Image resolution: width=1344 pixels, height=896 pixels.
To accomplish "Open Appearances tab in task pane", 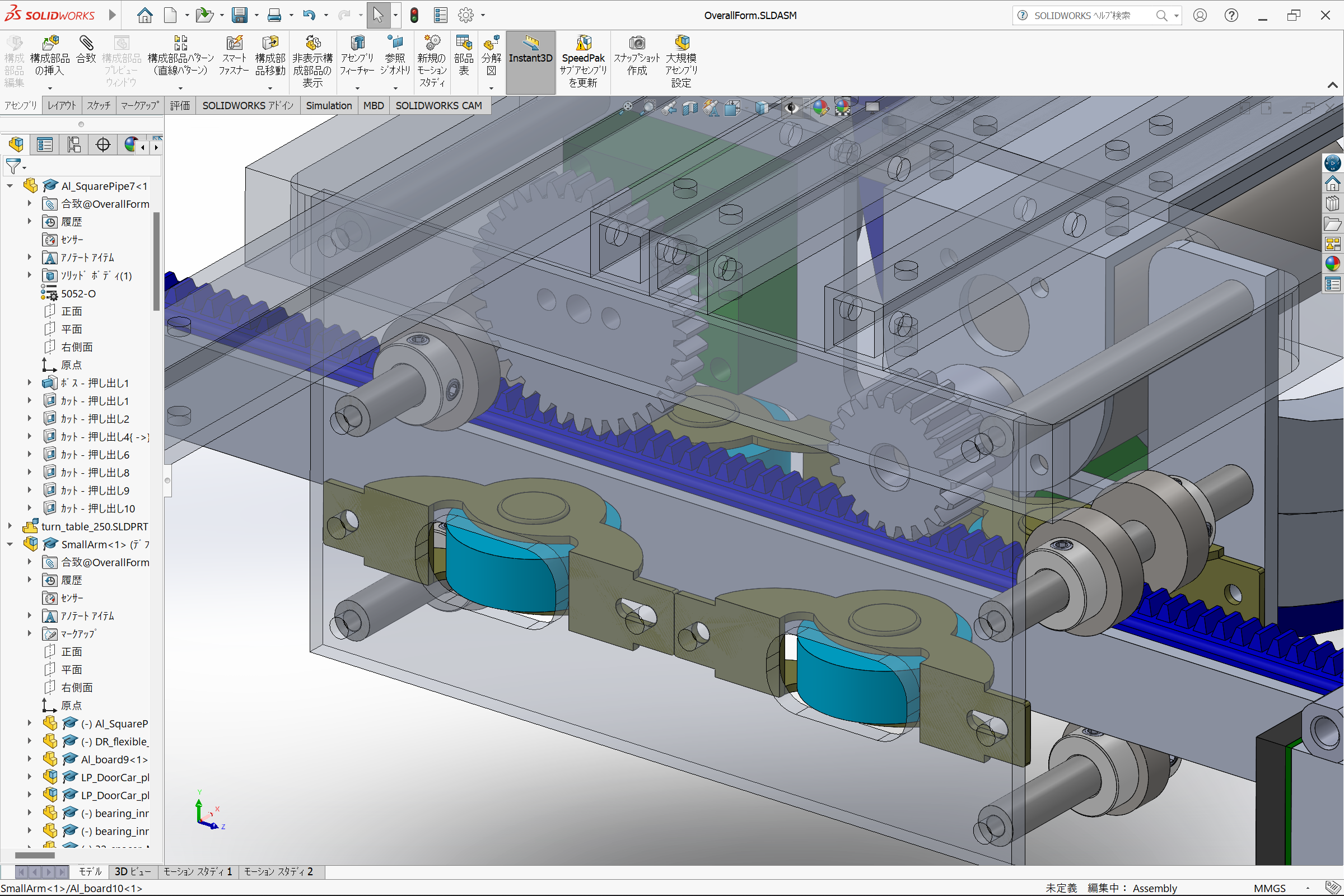I will click(x=1332, y=263).
